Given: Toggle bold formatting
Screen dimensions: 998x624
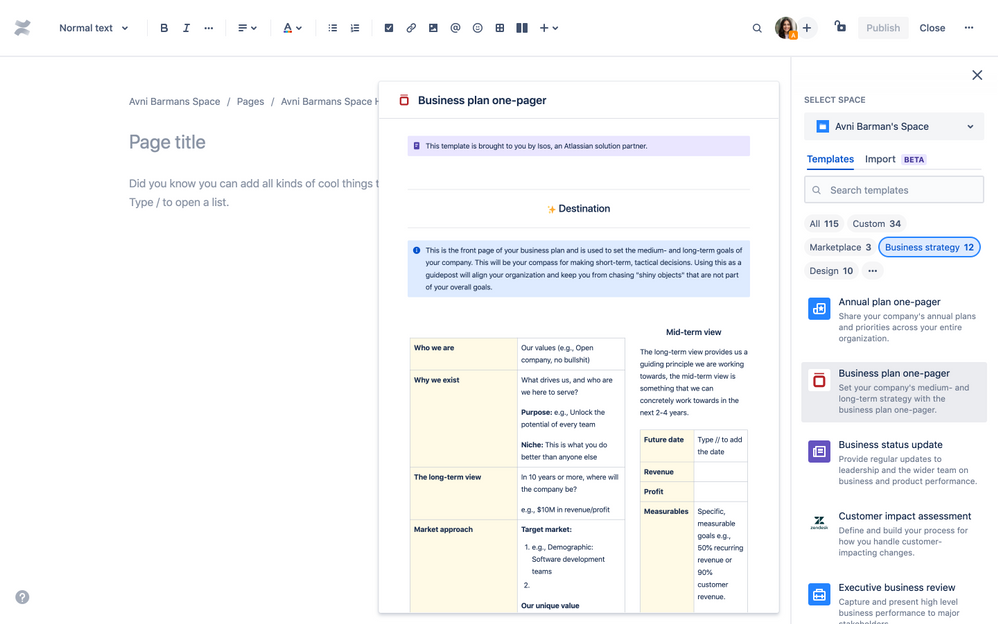Looking at the screenshot, I should (x=164, y=28).
